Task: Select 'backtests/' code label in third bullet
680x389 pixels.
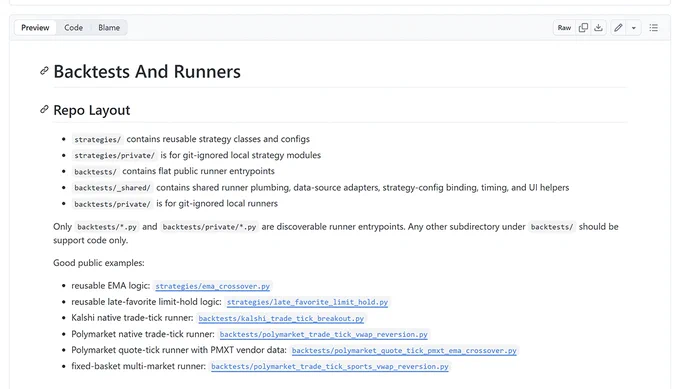Action: point(95,172)
